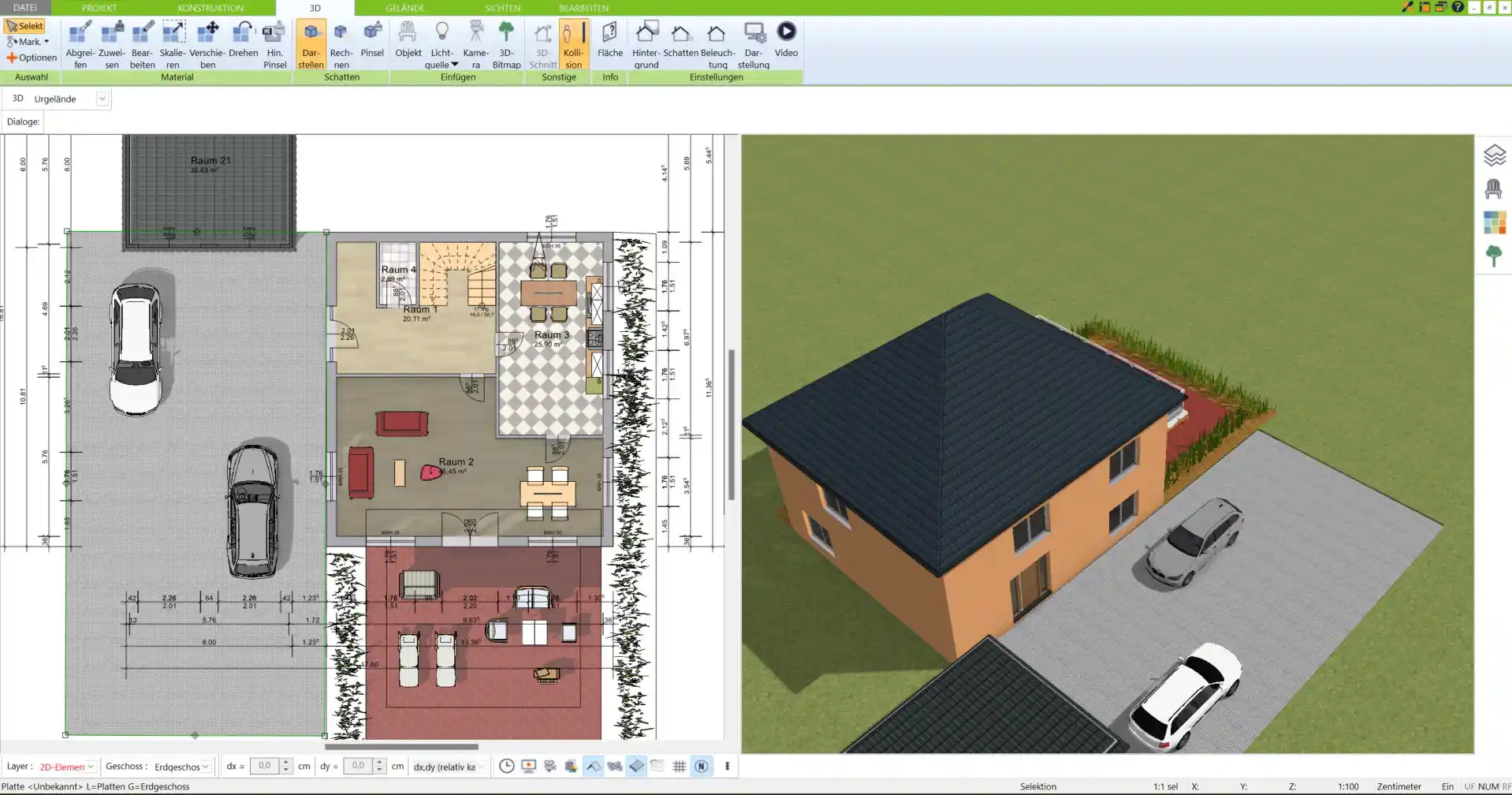Open the layers panel in right sidebar
Screen dimensions: 1512x795
(1494, 155)
